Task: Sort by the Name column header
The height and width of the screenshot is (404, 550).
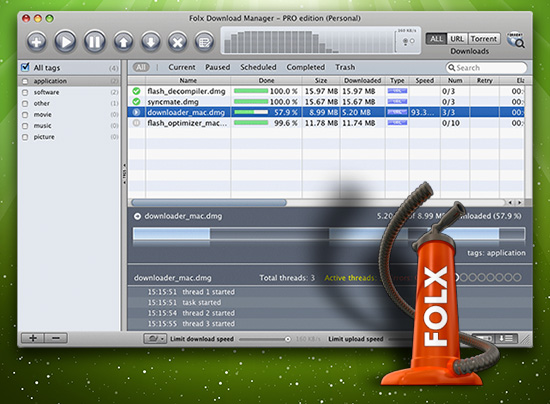Action: pos(188,80)
